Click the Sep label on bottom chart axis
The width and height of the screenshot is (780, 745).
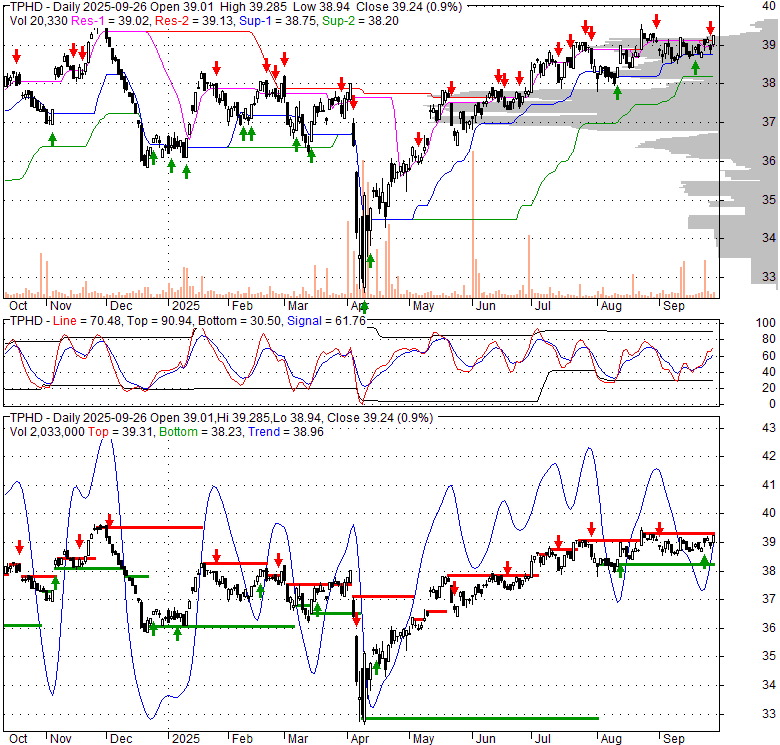pos(674,739)
